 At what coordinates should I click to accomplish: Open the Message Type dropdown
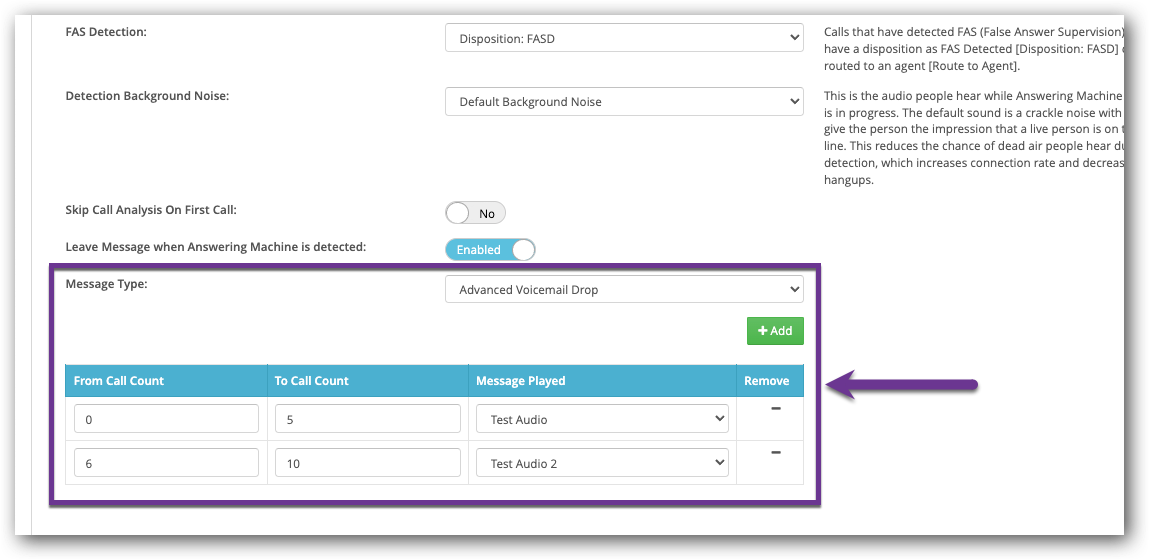click(x=624, y=290)
